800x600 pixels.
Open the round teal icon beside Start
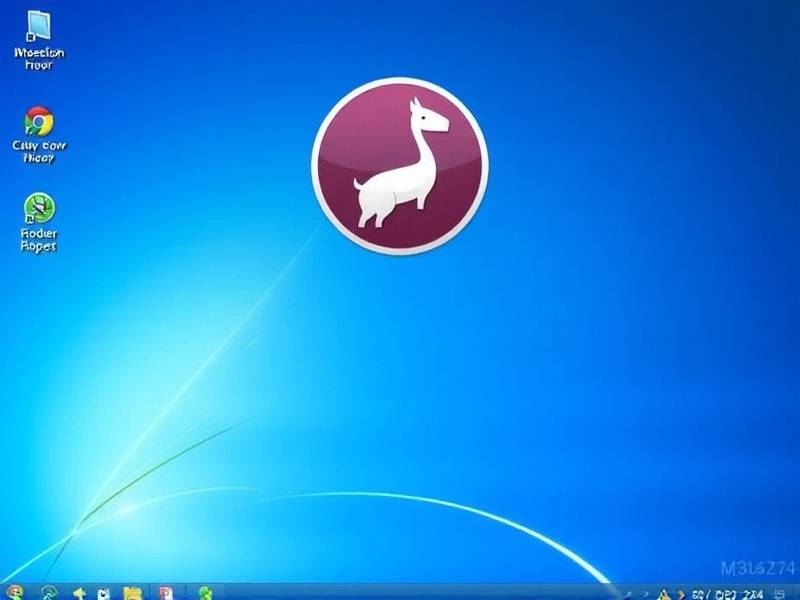point(49,592)
